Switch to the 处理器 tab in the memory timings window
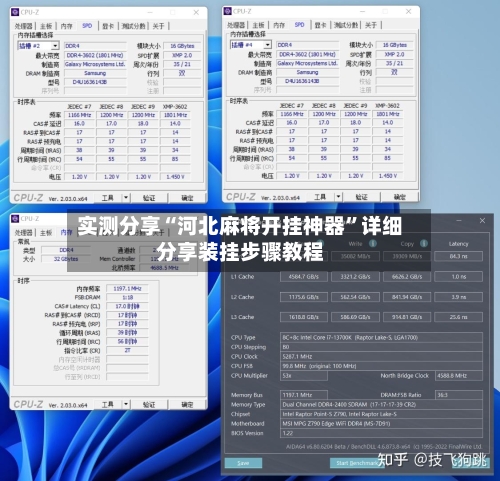The image size is (500, 481). [24, 233]
